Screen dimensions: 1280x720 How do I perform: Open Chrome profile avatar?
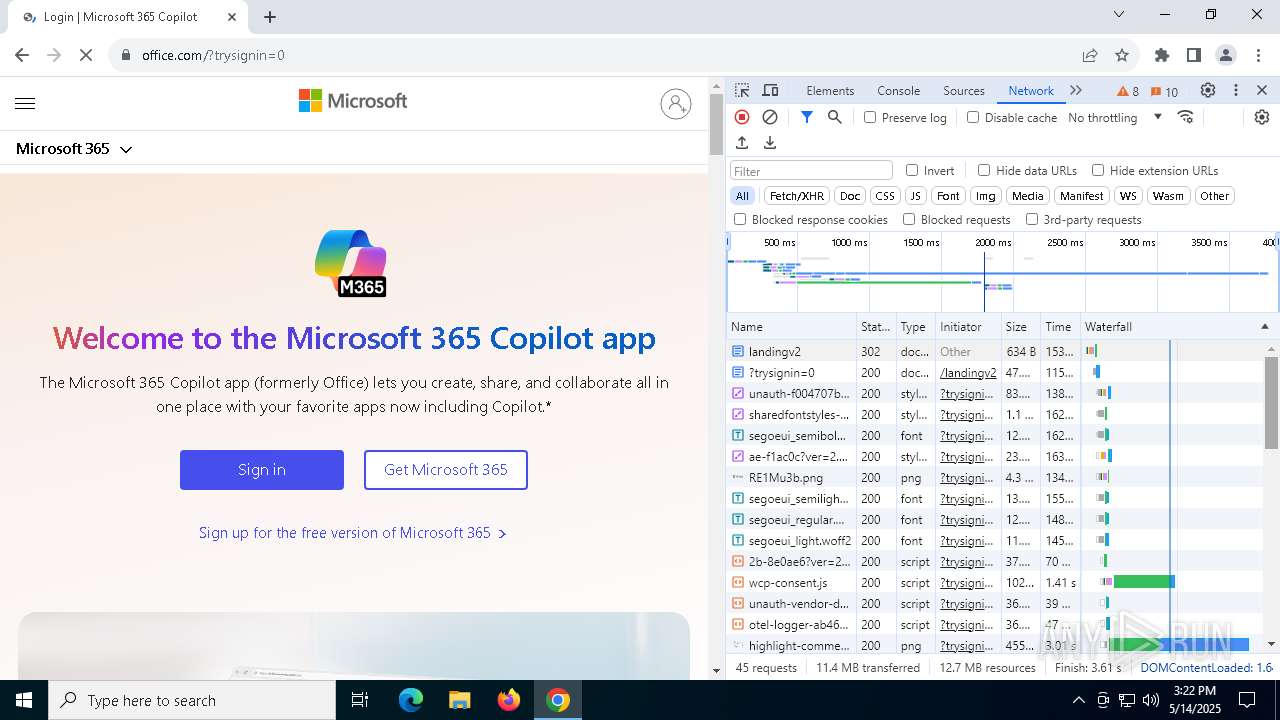pyautogui.click(x=1226, y=55)
